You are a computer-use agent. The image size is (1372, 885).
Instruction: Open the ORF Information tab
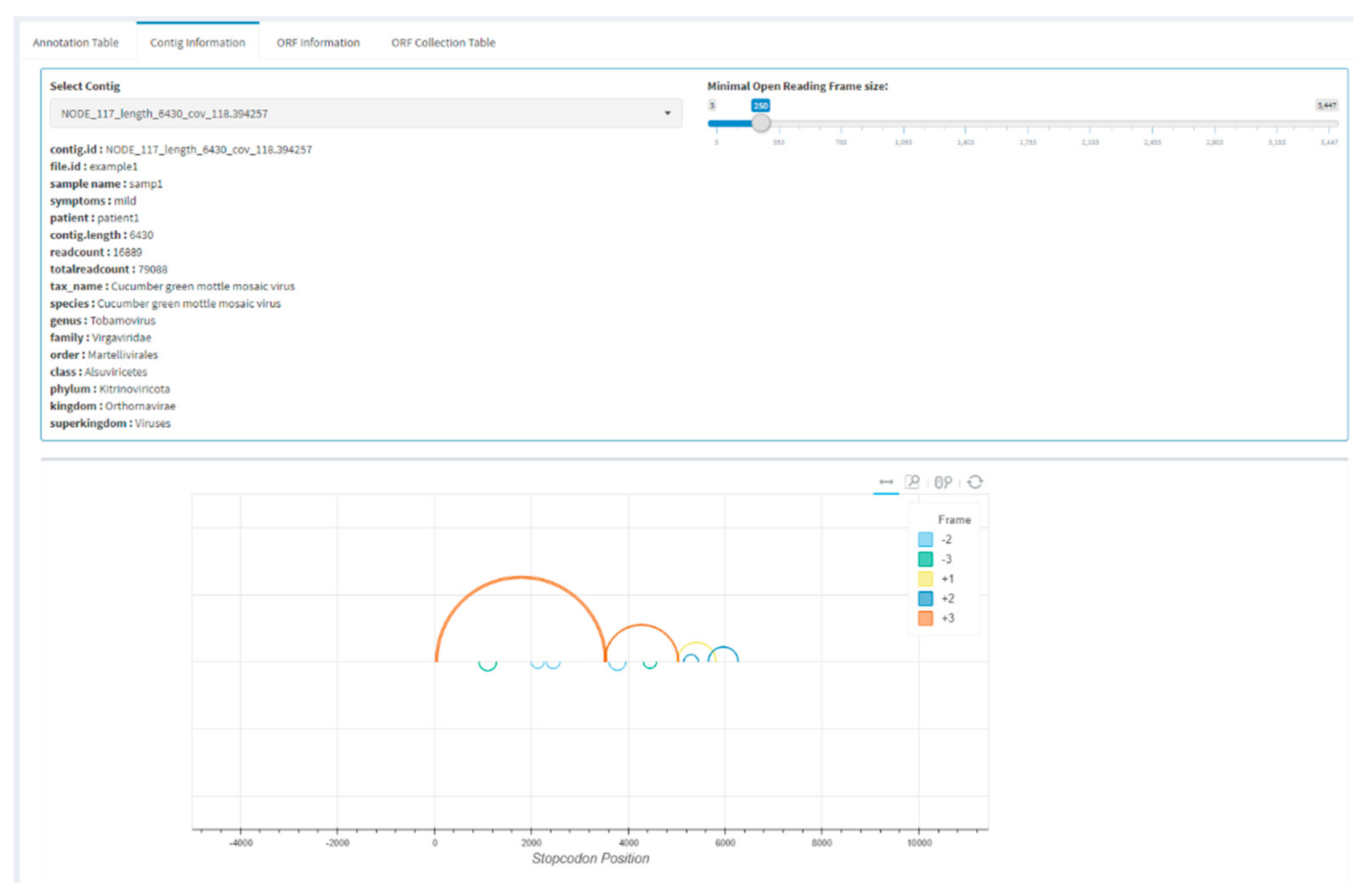pos(318,43)
